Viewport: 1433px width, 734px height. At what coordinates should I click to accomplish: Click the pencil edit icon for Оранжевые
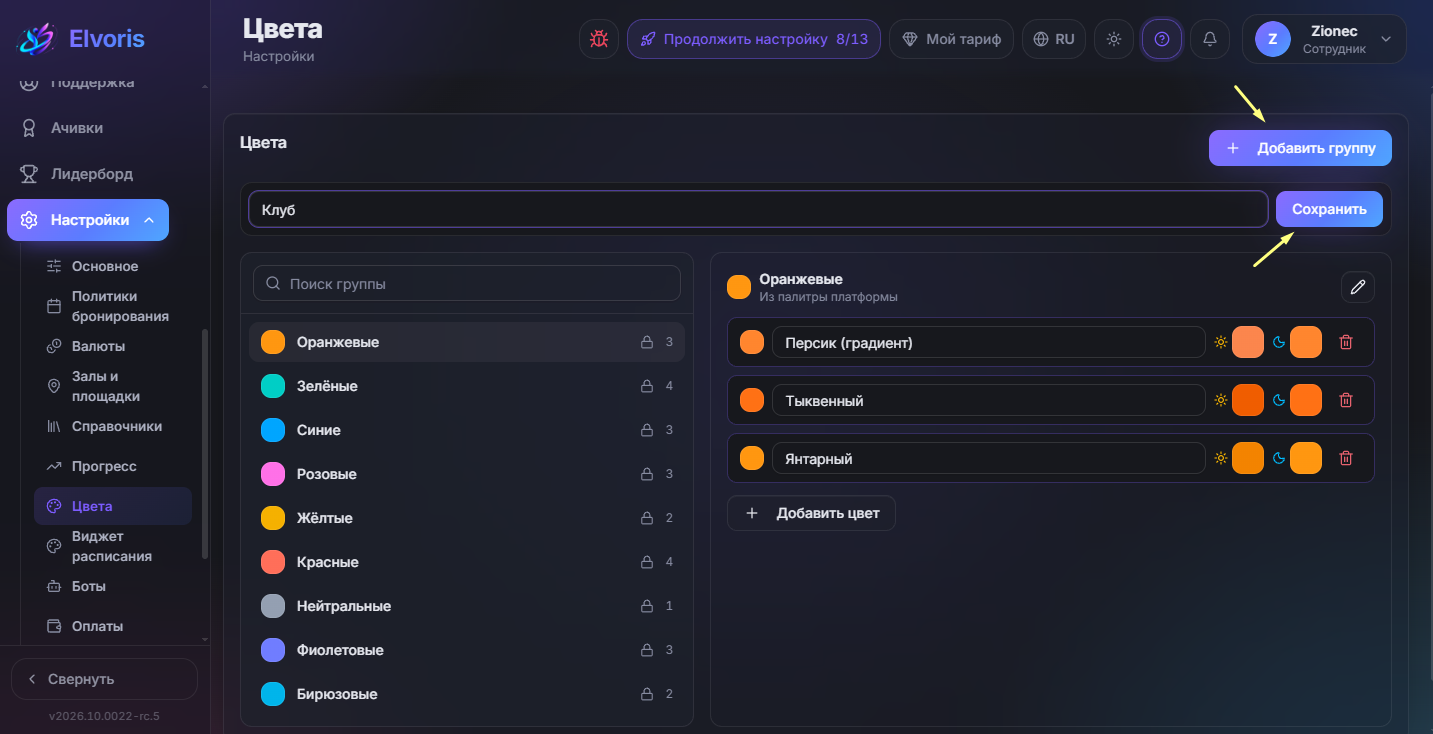coord(1358,287)
